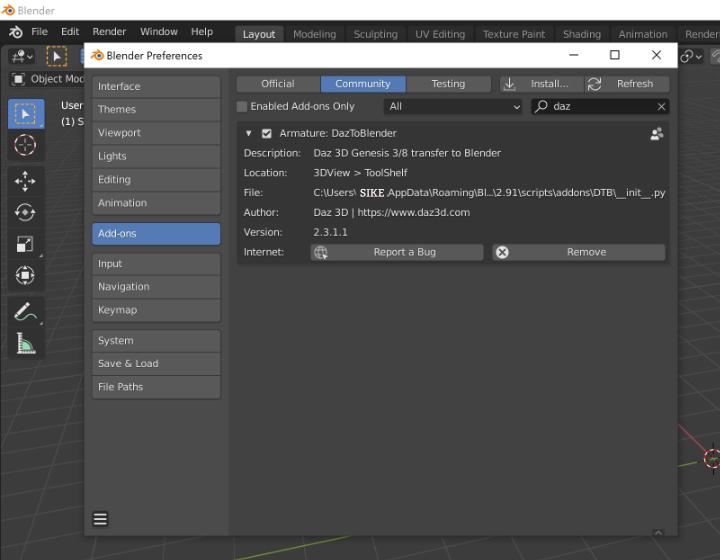Open the Animation workspace tab
This screenshot has width=720, height=560.
(x=643, y=34)
